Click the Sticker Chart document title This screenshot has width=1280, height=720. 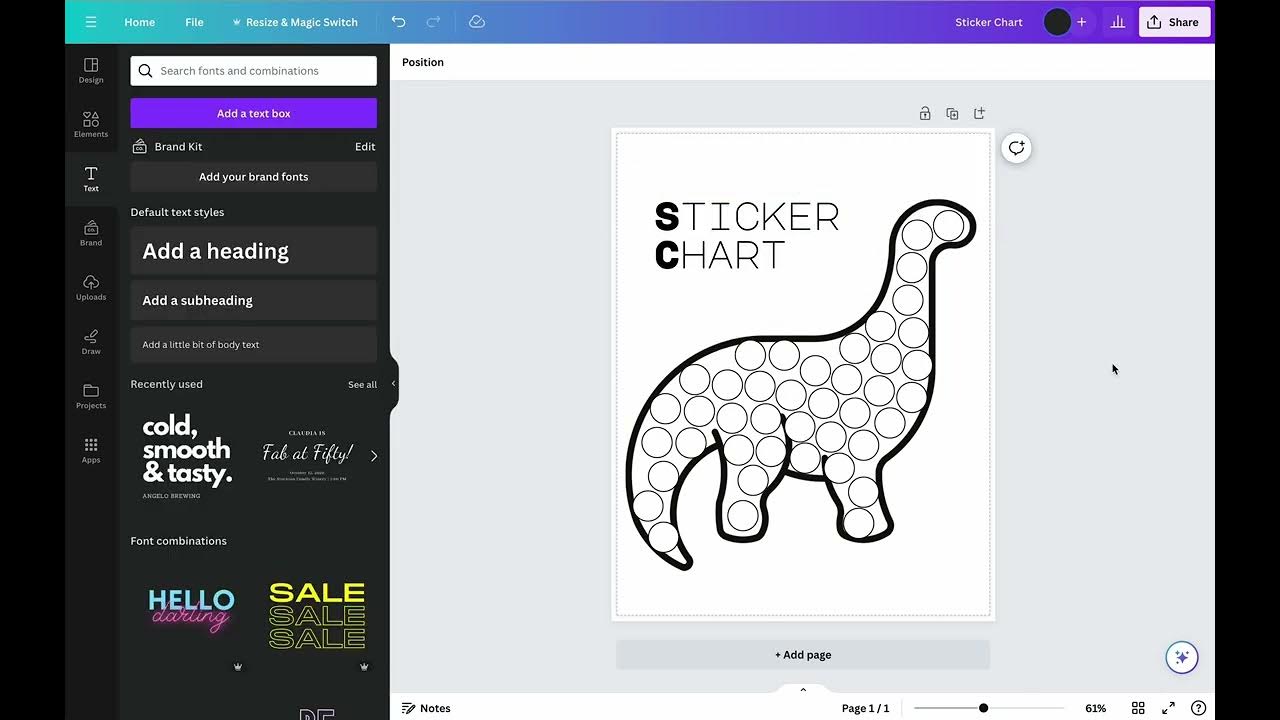tap(988, 22)
